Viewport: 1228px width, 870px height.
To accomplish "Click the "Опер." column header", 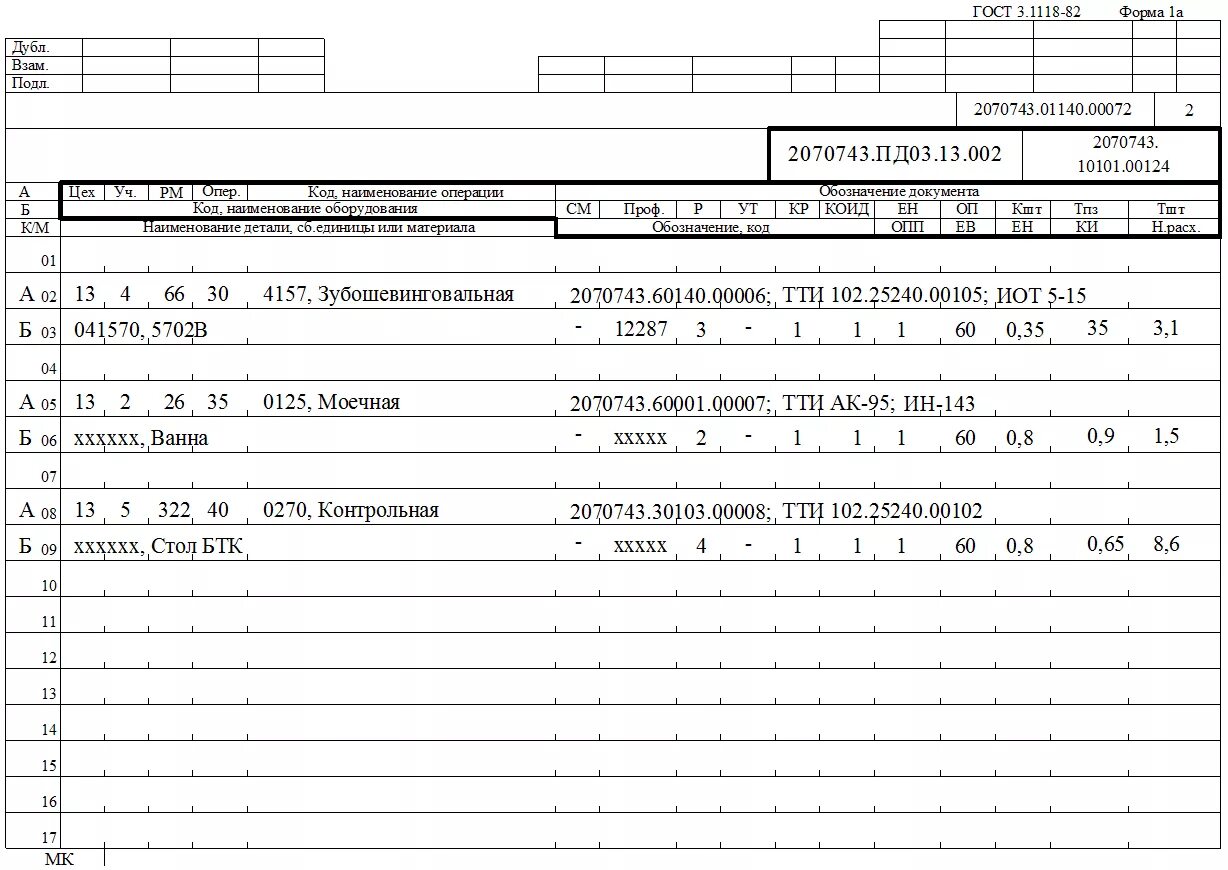I will point(221,191).
